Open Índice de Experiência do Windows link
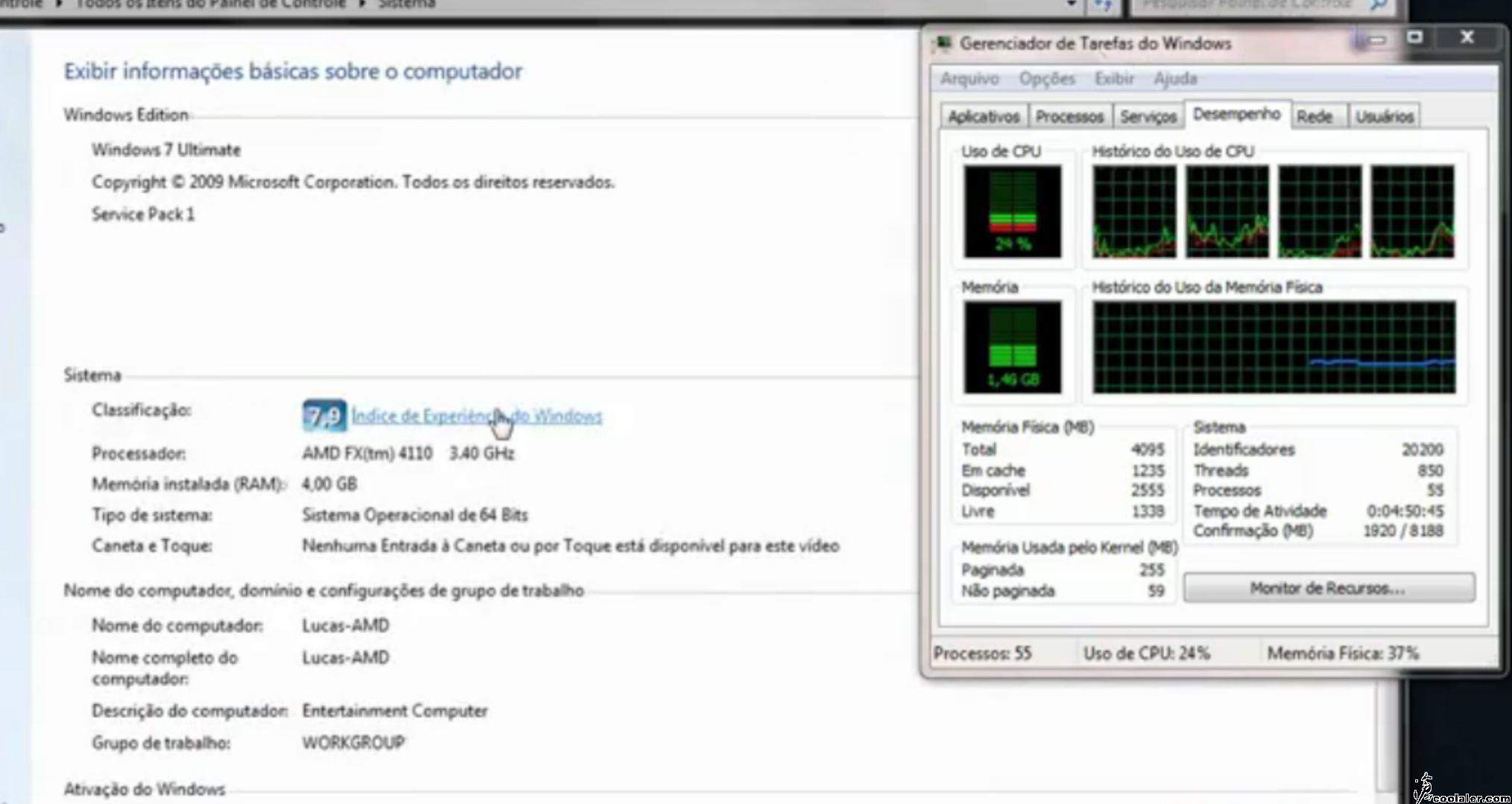 coord(477,417)
